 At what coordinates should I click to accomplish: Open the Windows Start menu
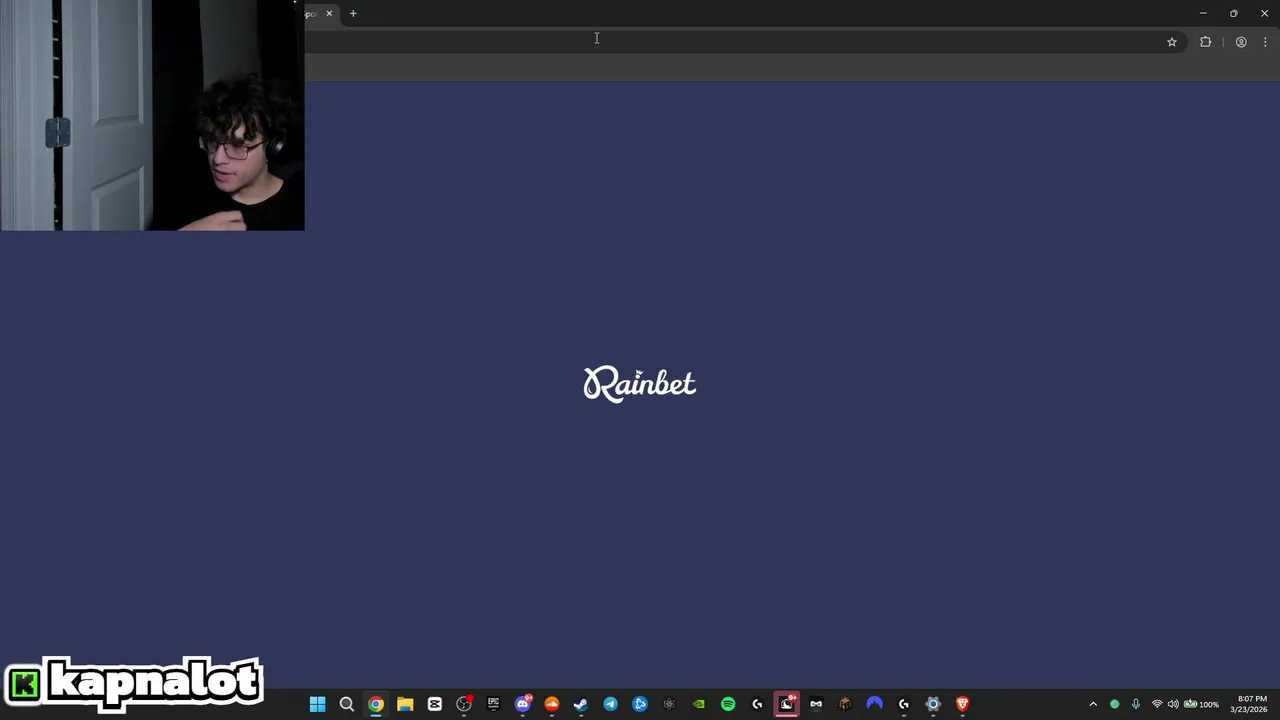318,704
